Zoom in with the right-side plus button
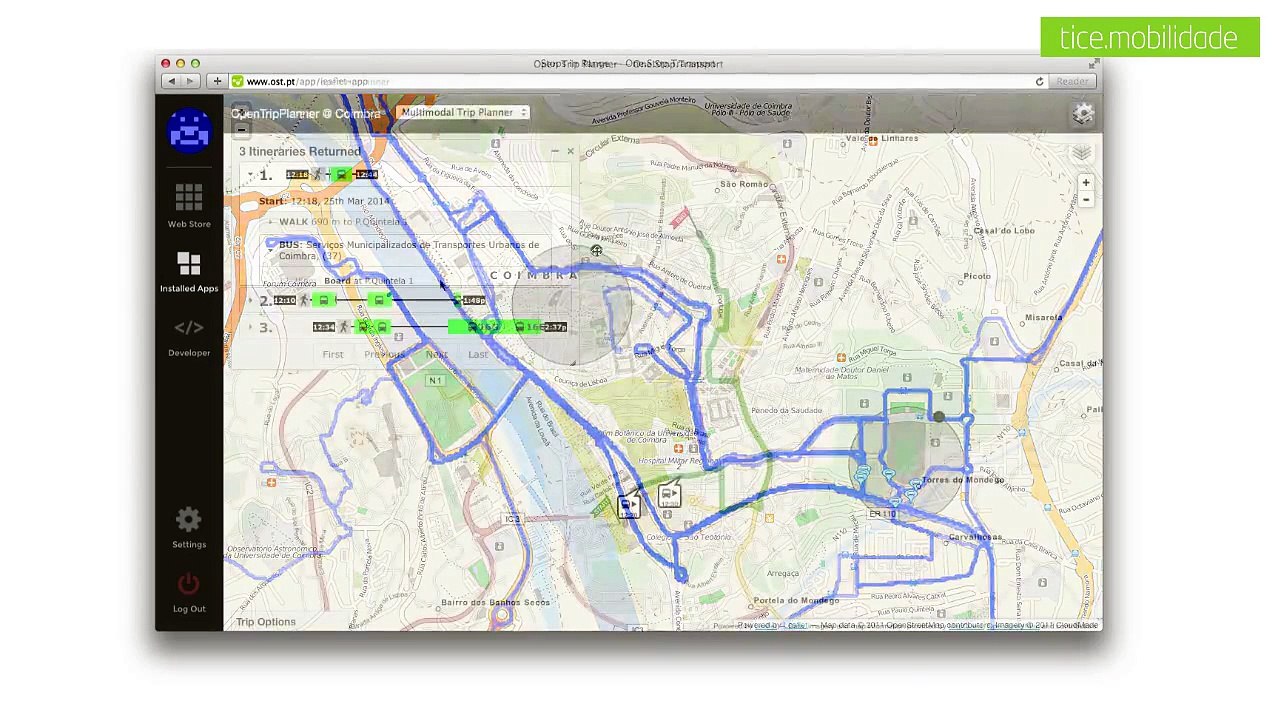1280x720 pixels. click(1086, 183)
